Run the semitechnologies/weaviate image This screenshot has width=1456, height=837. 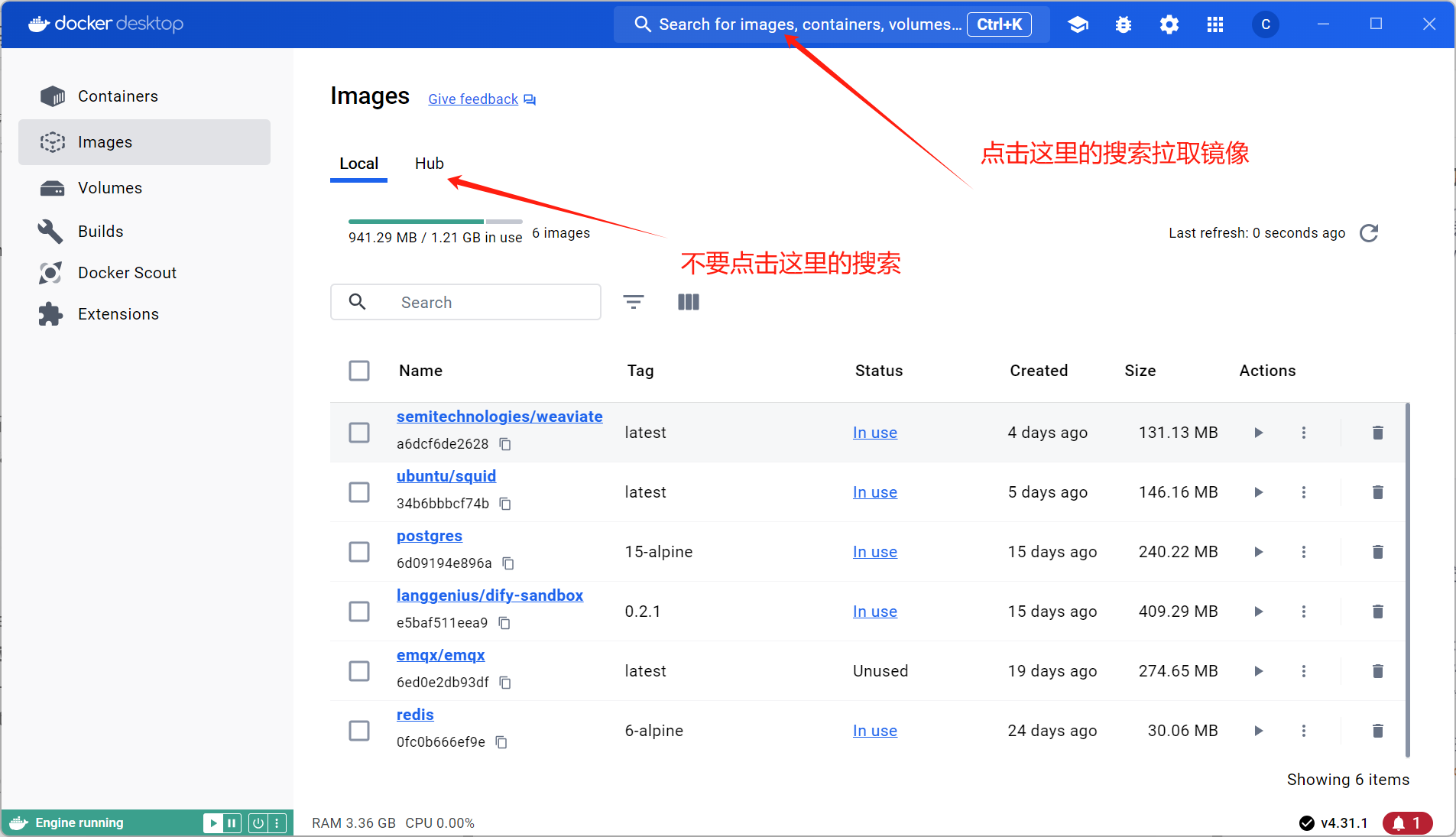pos(1258,433)
